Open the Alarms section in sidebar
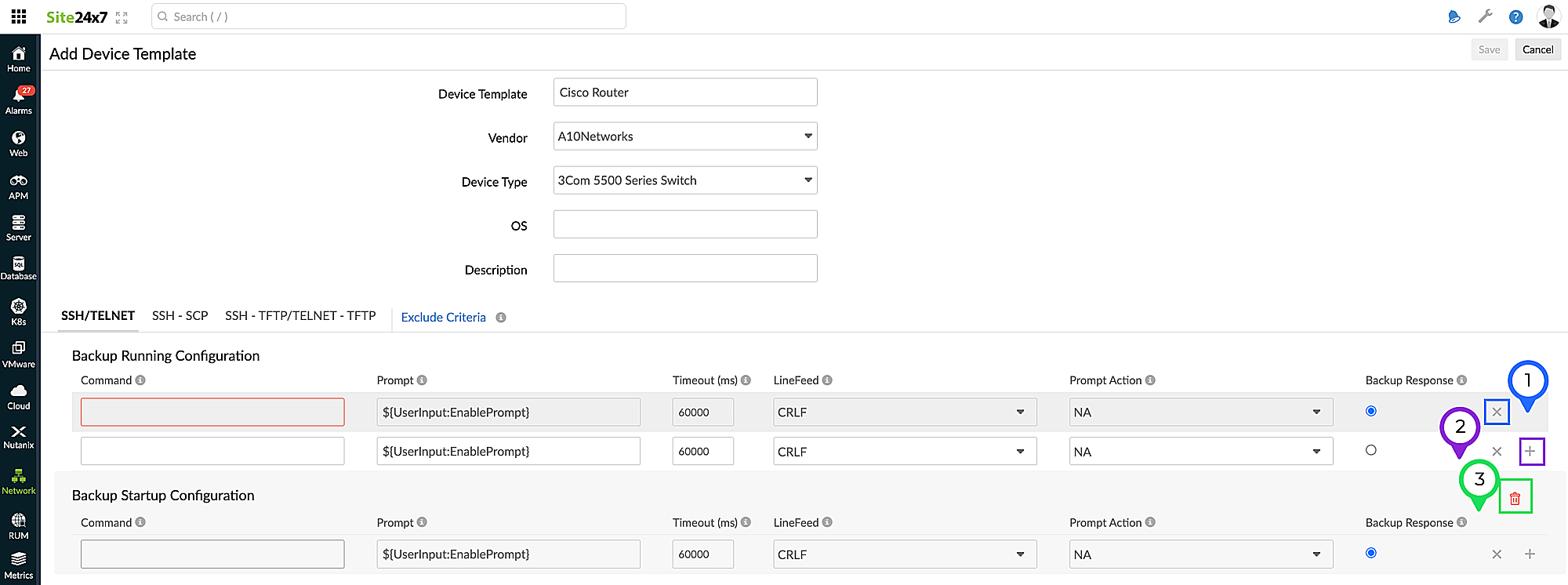This screenshot has height=585, width=1568. coord(19,100)
